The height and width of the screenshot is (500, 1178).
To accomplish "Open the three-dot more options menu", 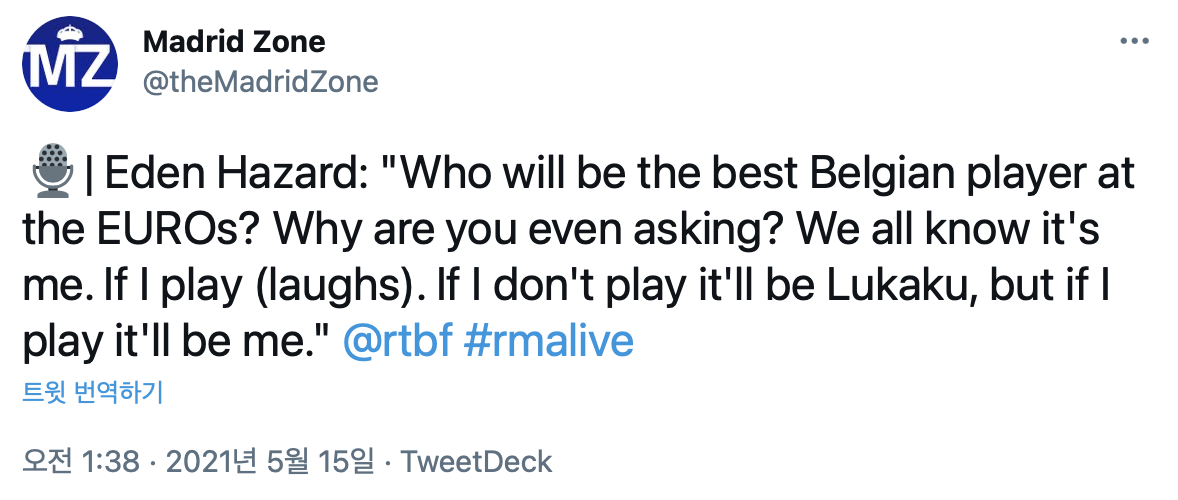I will (x=1134, y=42).
